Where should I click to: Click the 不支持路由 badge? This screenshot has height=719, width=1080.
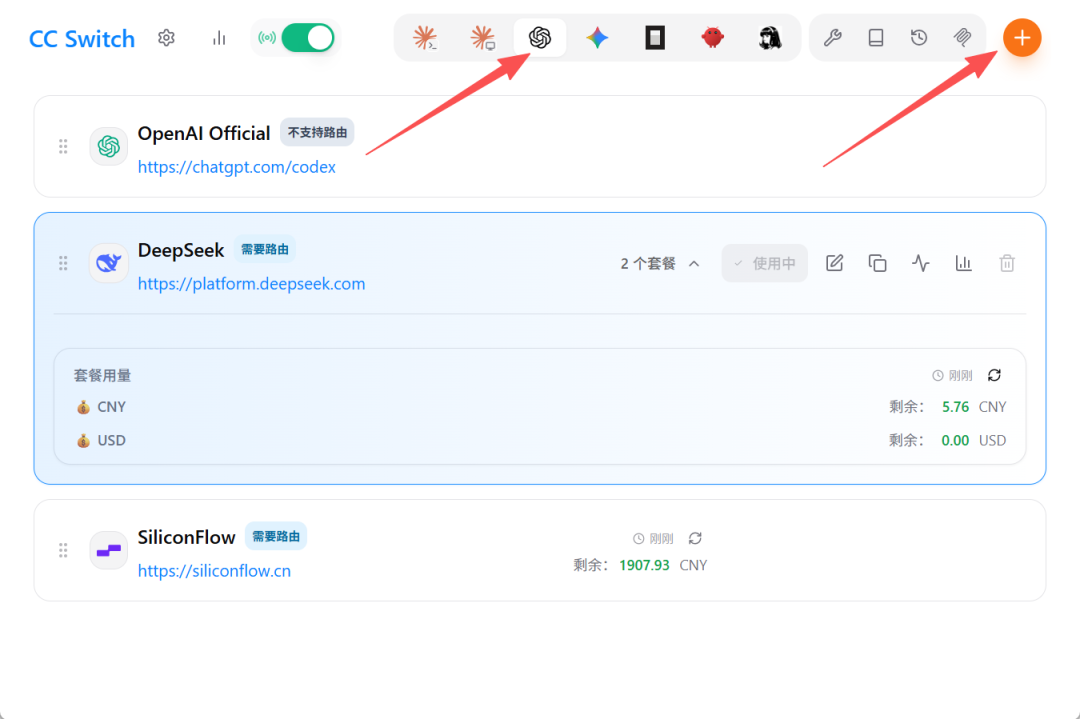click(317, 132)
